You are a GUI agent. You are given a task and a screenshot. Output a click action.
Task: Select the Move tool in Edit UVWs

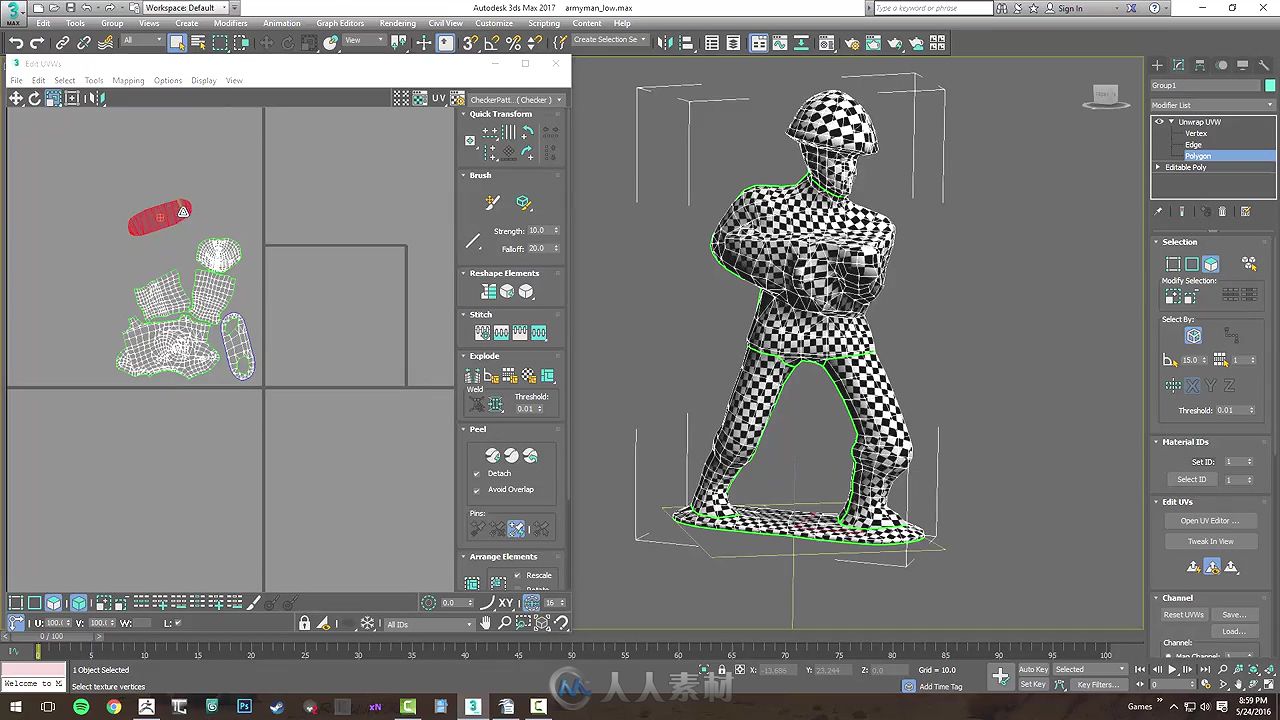pos(16,98)
